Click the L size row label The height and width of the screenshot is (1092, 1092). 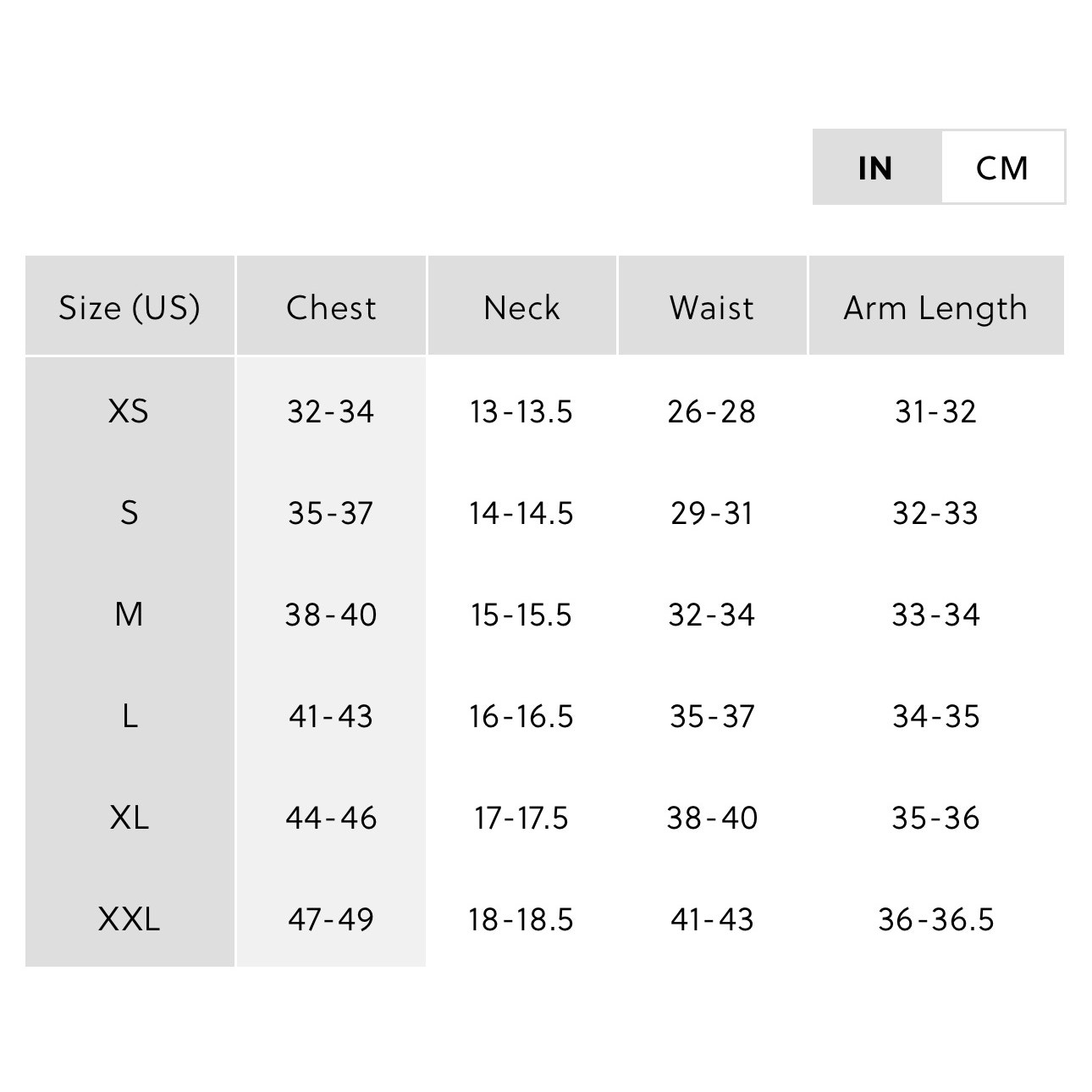click(x=129, y=716)
